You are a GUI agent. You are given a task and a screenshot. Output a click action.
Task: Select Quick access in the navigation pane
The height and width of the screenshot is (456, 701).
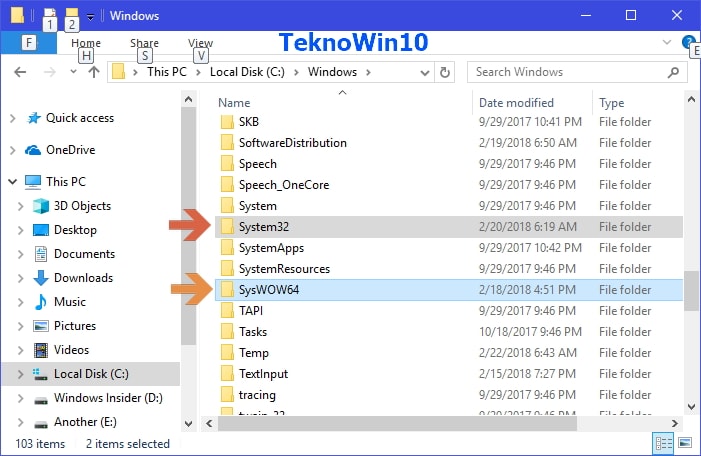(80, 118)
